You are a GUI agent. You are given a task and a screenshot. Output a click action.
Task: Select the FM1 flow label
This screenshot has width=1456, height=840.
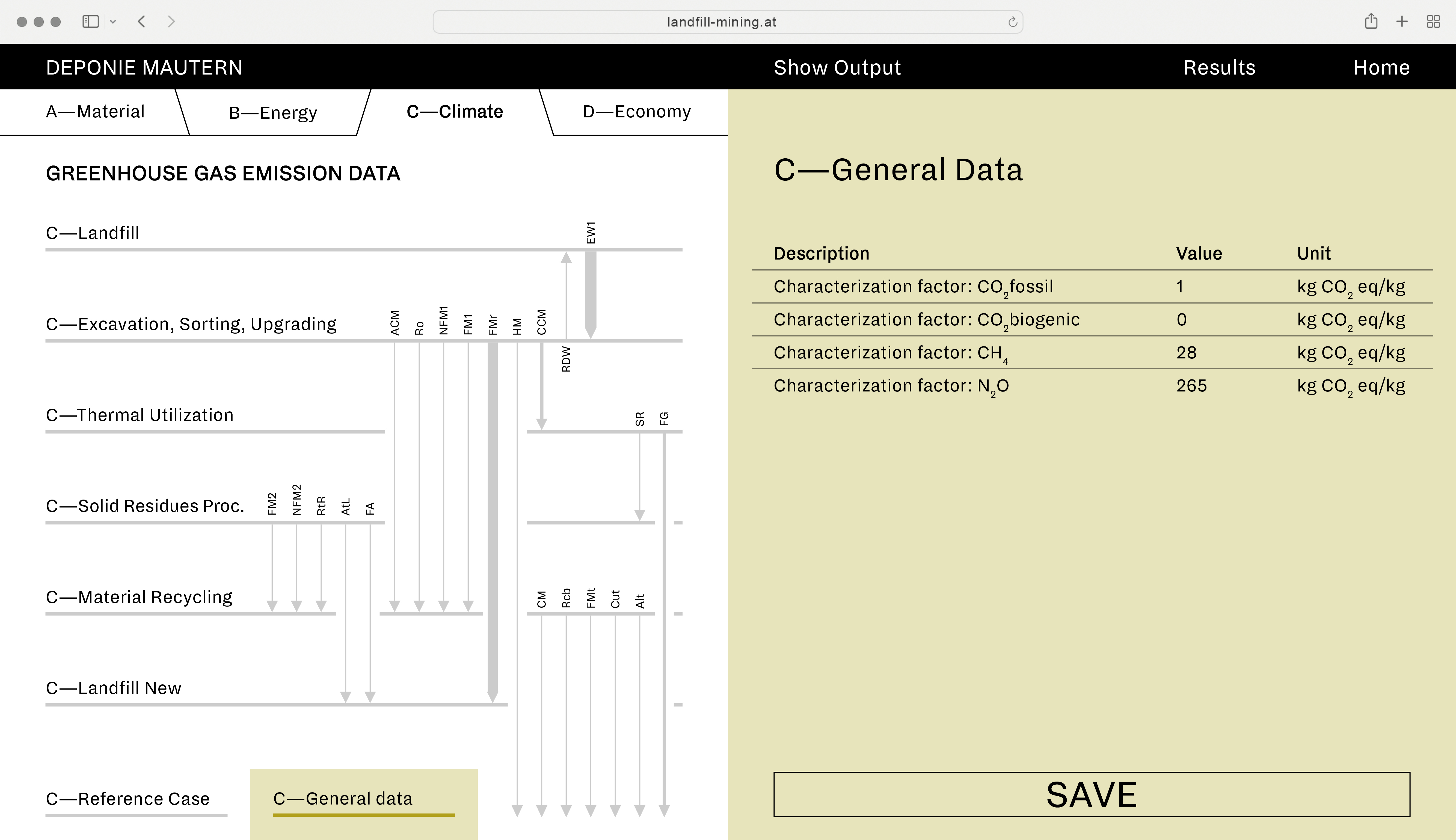(468, 324)
